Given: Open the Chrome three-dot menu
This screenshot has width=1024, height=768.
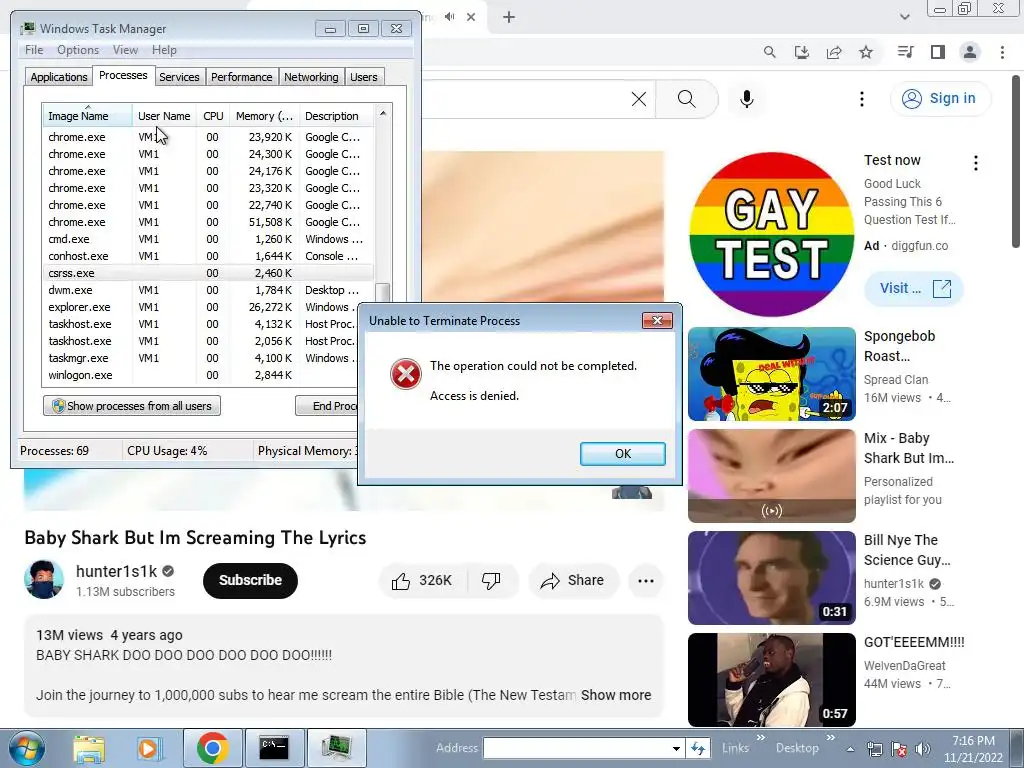Looking at the screenshot, I should (1002, 52).
